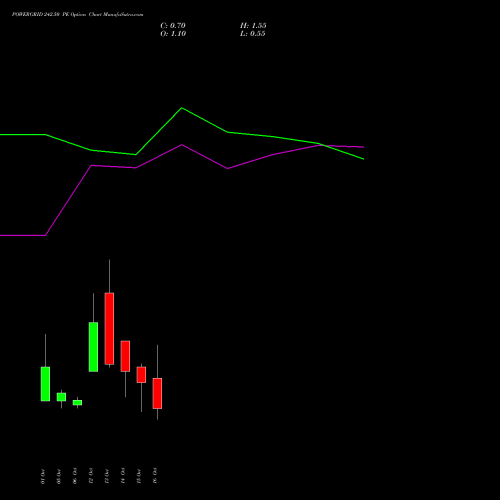The height and width of the screenshot is (500, 500).
Task: Click the open value 'O: 1.10'
Action: pyautogui.click(x=173, y=34)
